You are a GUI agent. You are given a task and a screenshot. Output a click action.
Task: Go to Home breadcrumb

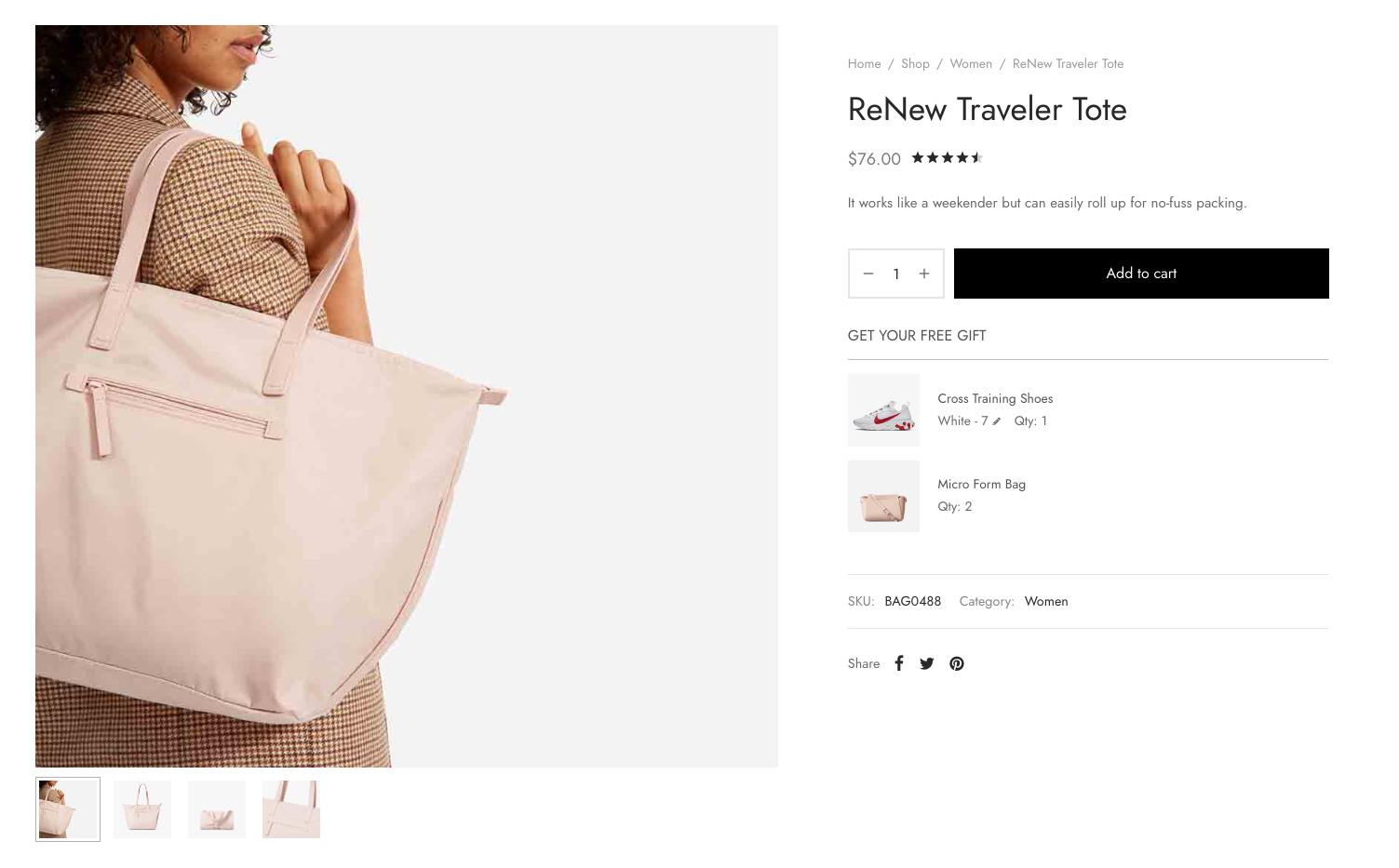[864, 64]
